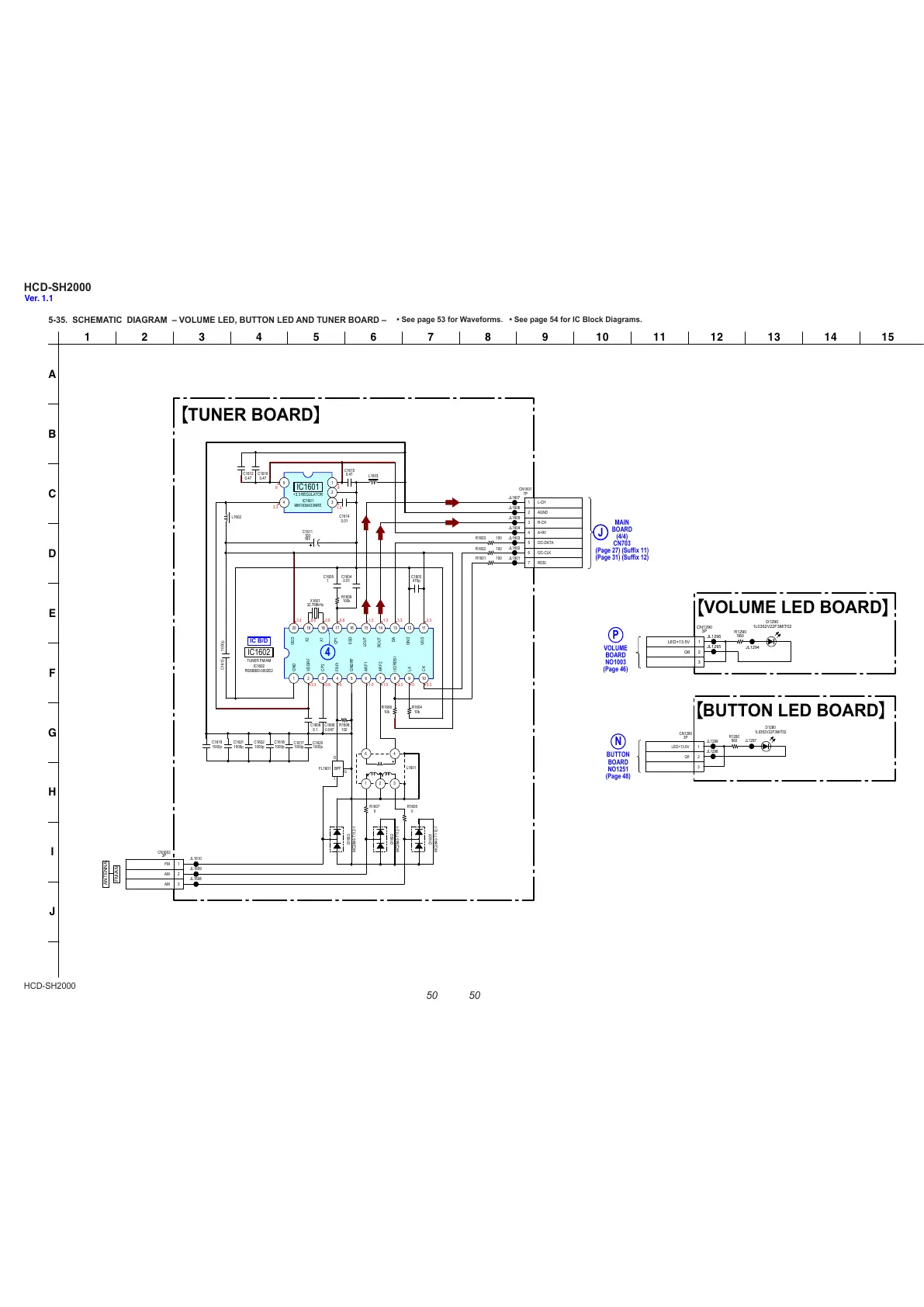Open the (Page 27) (Suffix 11) reference
924x1307 pixels.
click(x=621, y=550)
